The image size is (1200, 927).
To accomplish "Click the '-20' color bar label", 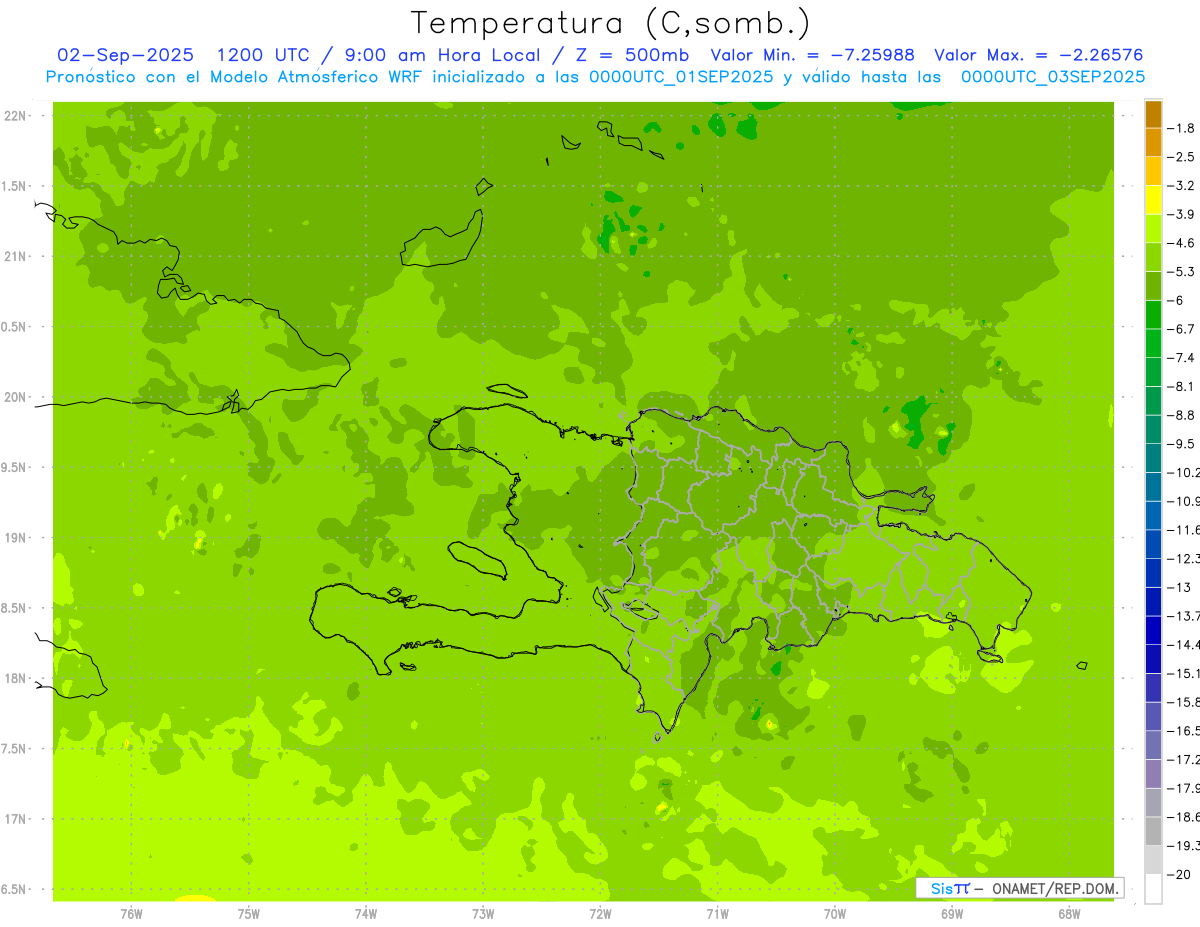I will [1178, 875].
